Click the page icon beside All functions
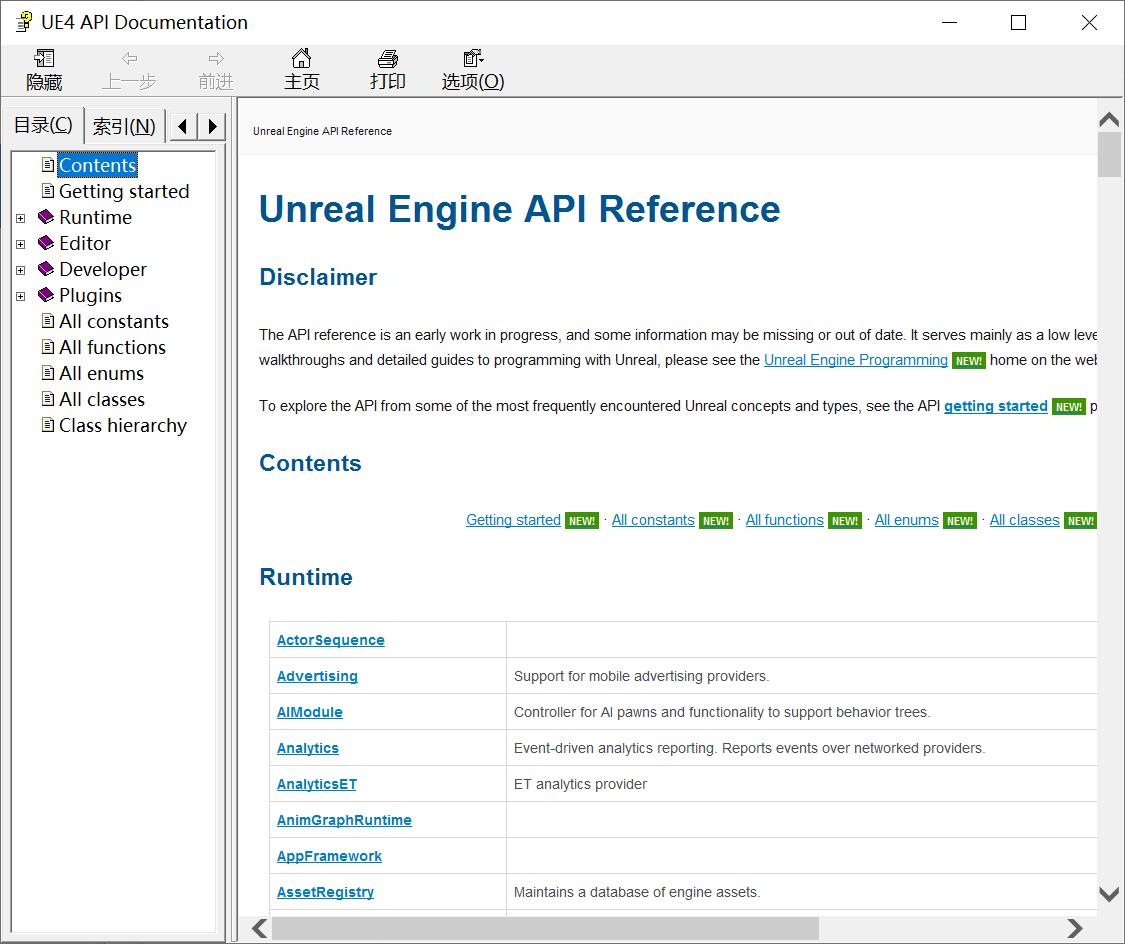This screenshot has width=1125, height=944. pos(48,347)
